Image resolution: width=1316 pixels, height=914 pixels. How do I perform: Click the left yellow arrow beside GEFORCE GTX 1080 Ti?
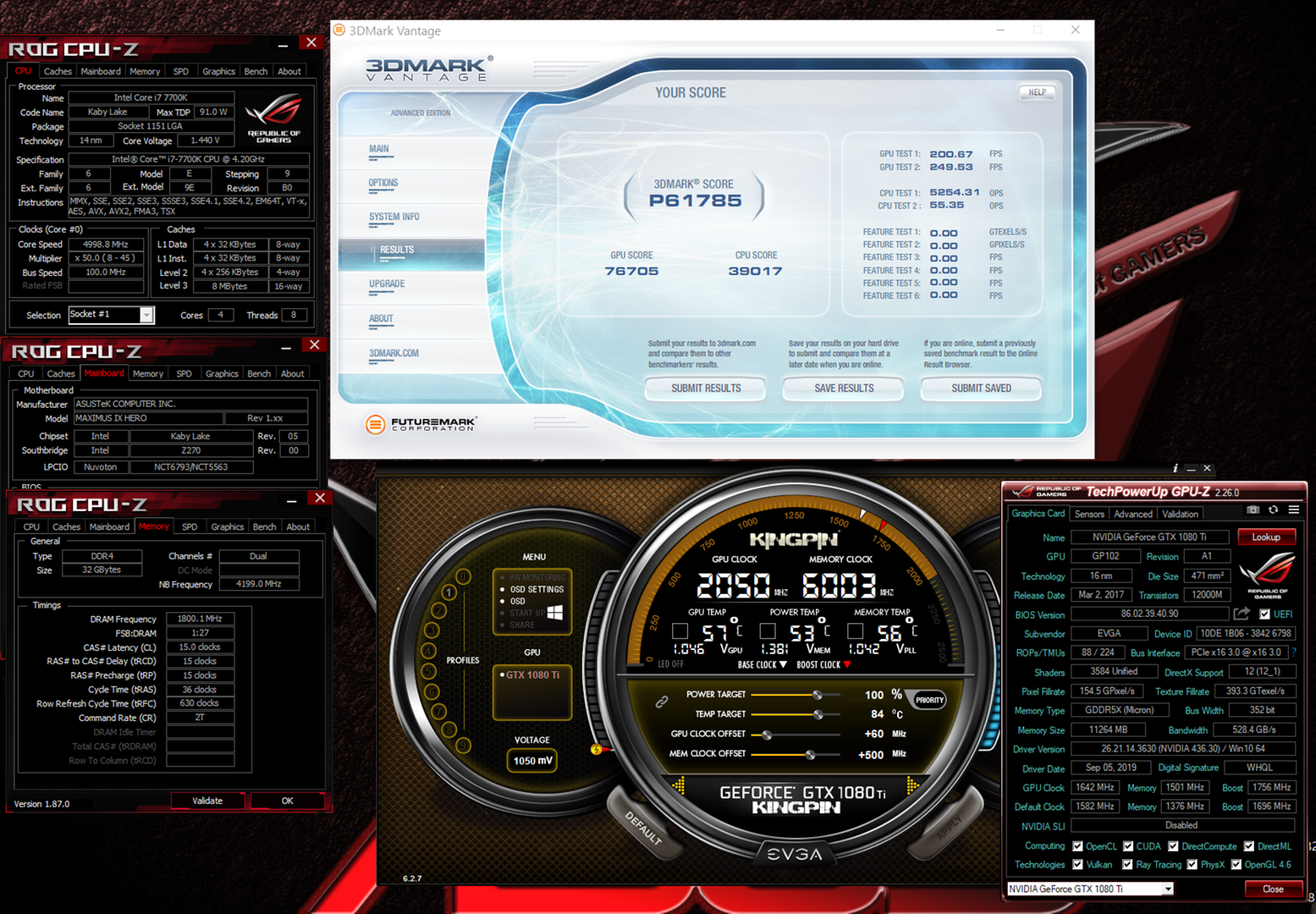tap(679, 787)
